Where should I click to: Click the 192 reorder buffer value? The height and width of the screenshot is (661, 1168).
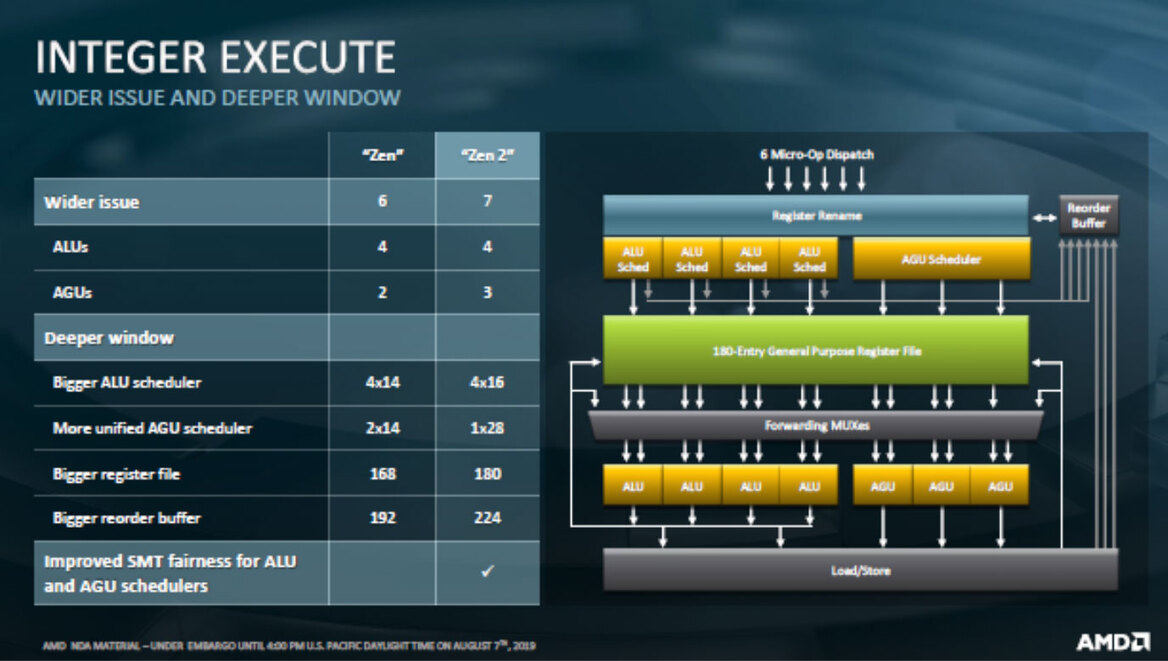click(382, 518)
